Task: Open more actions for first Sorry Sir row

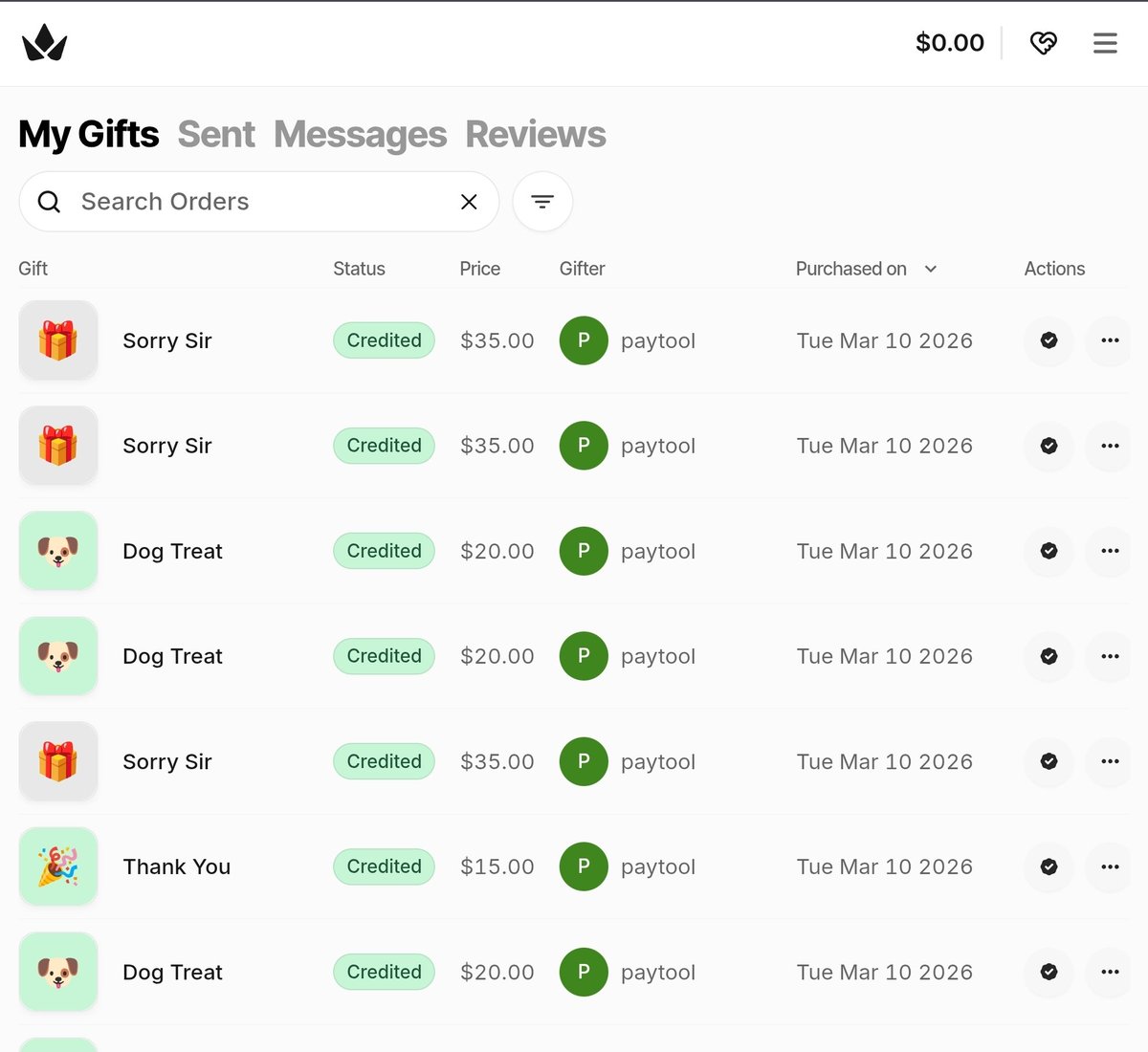Action: [x=1110, y=340]
